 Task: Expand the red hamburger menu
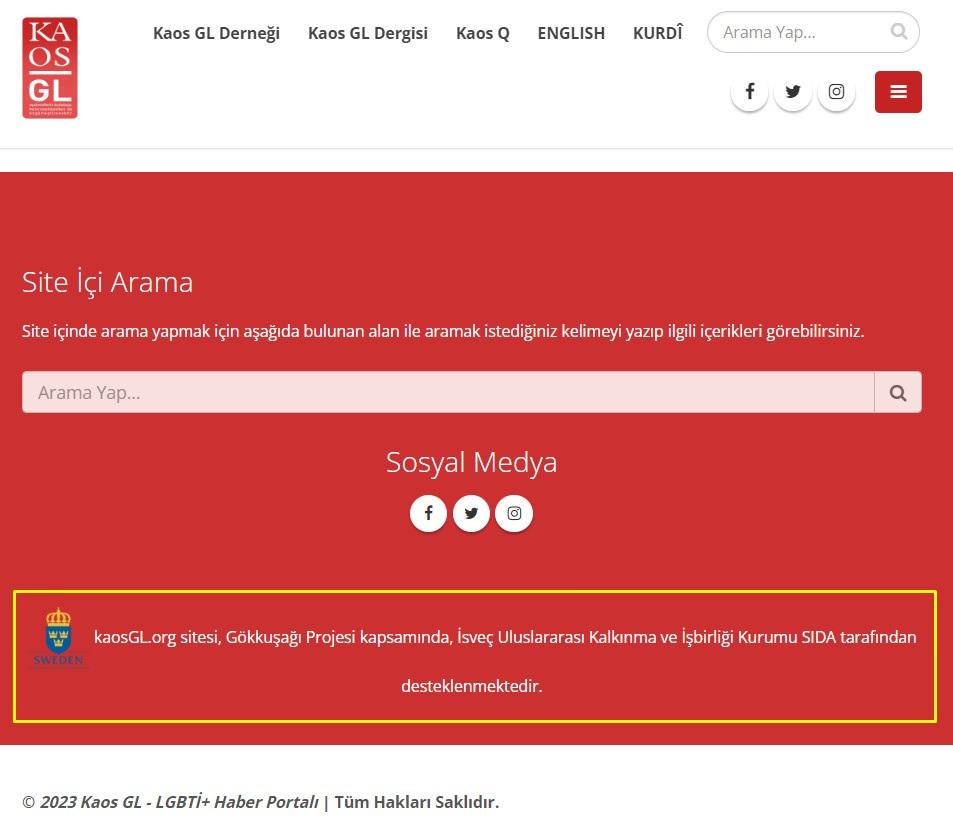pyautogui.click(x=898, y=92)
